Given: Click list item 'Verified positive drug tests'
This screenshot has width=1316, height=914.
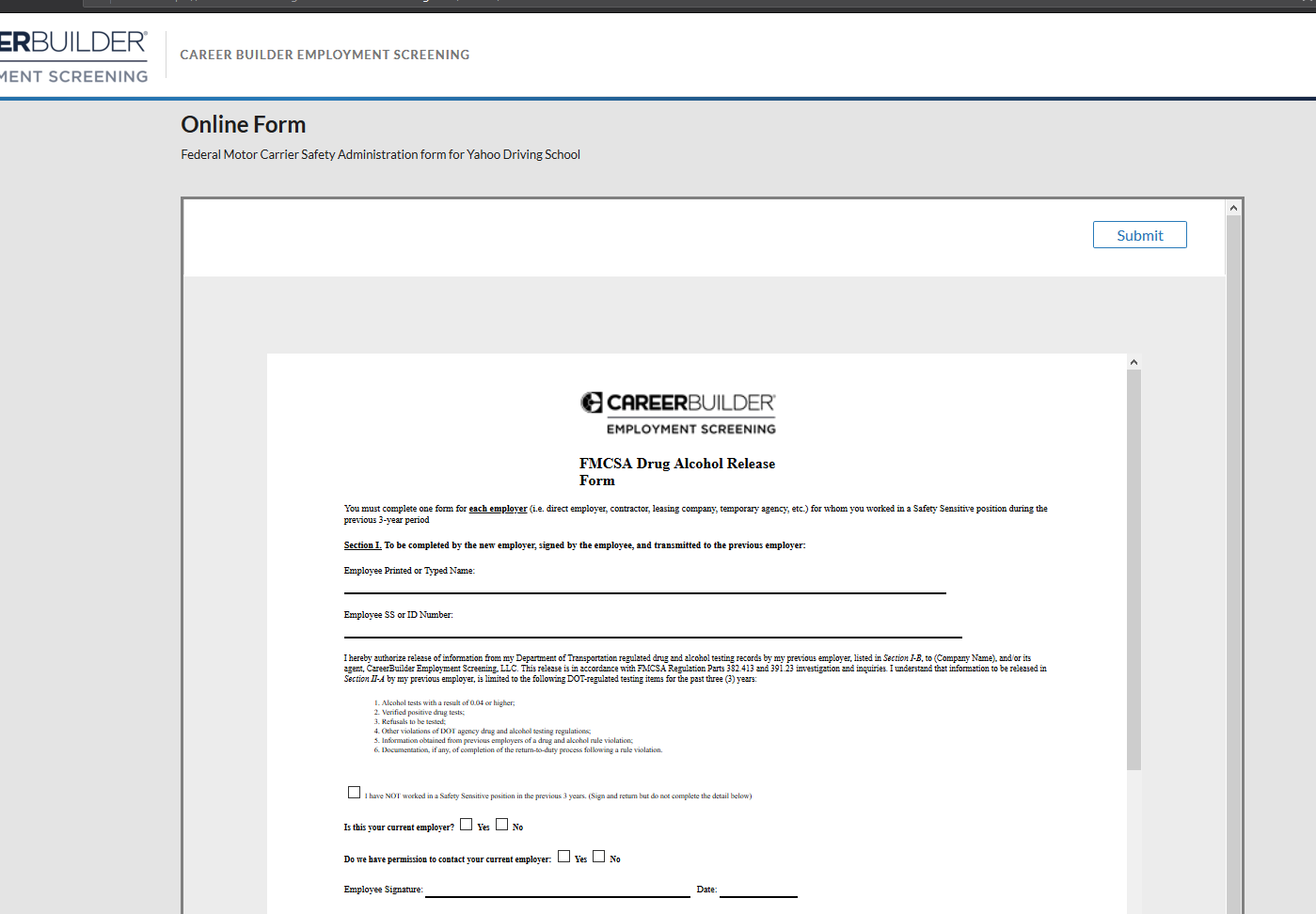Looking at the screenshot, I should [422, 712].
